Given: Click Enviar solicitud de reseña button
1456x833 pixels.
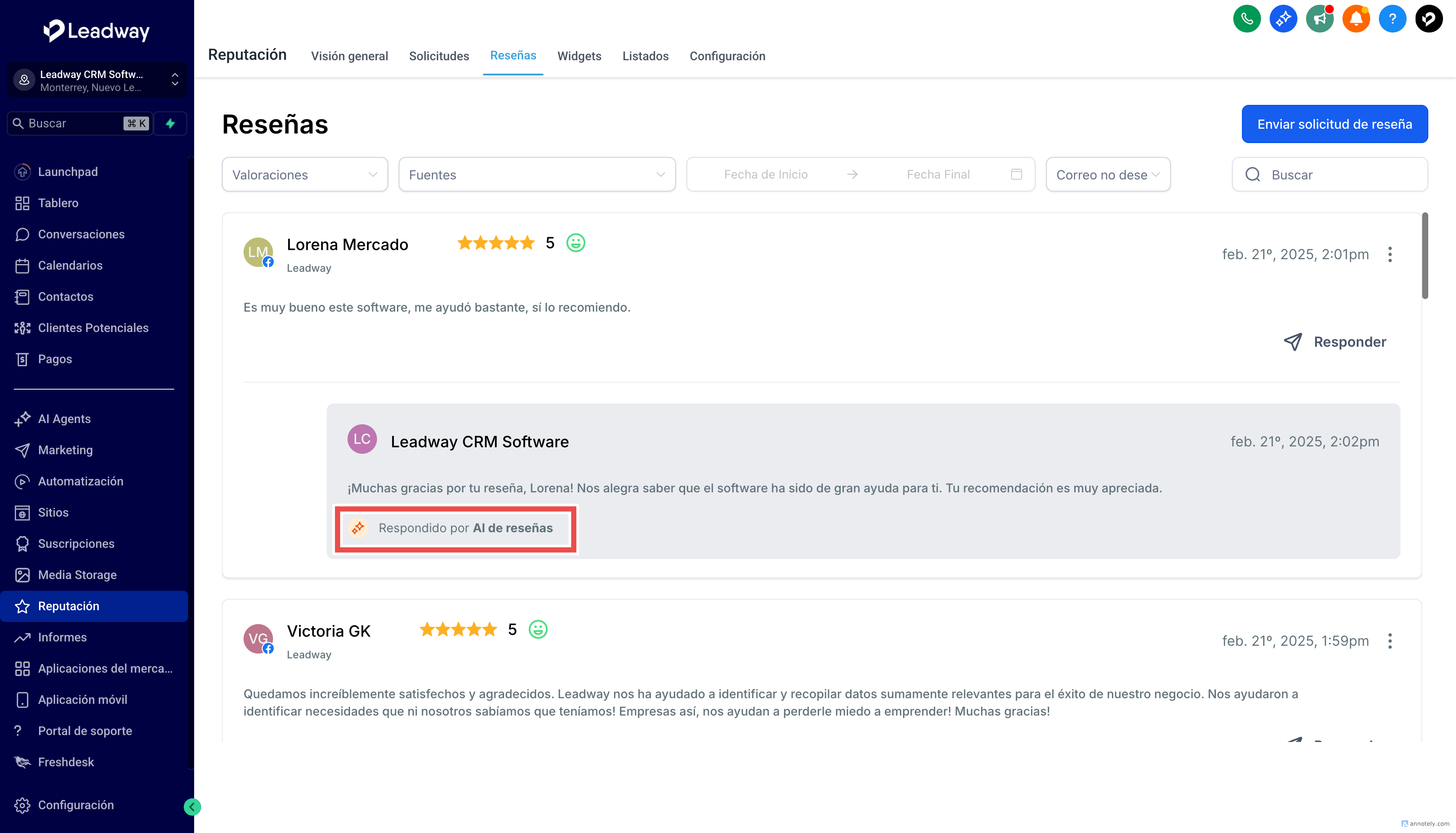Looking at the screenshot, I should 1334,124.
